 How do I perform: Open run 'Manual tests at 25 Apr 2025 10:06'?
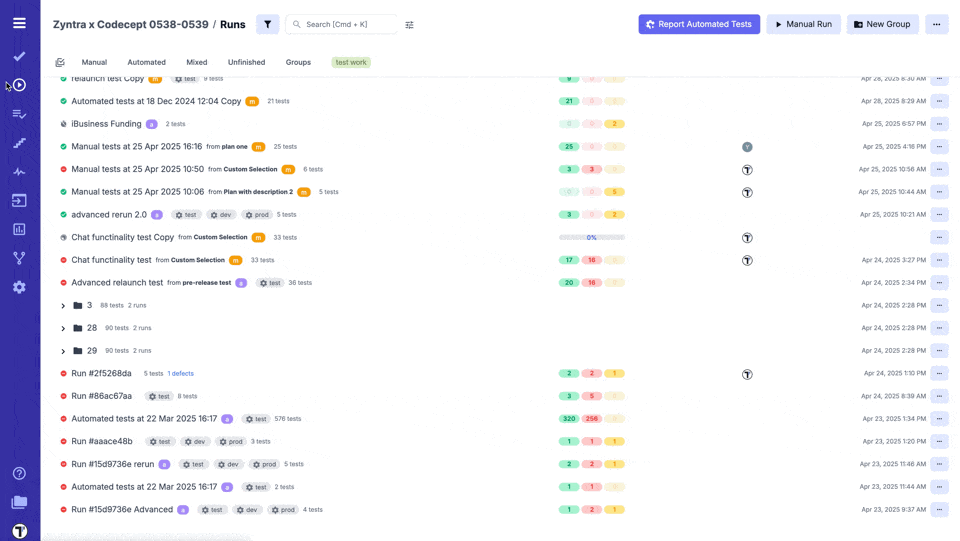point(137,192)
